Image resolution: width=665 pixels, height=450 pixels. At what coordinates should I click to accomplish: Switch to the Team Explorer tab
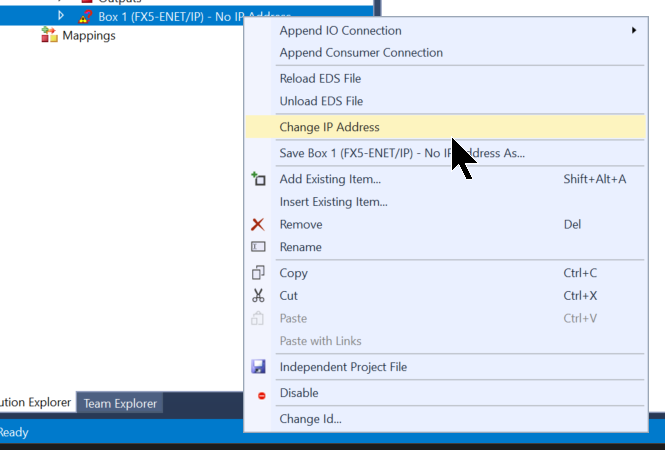coord(120,404)
